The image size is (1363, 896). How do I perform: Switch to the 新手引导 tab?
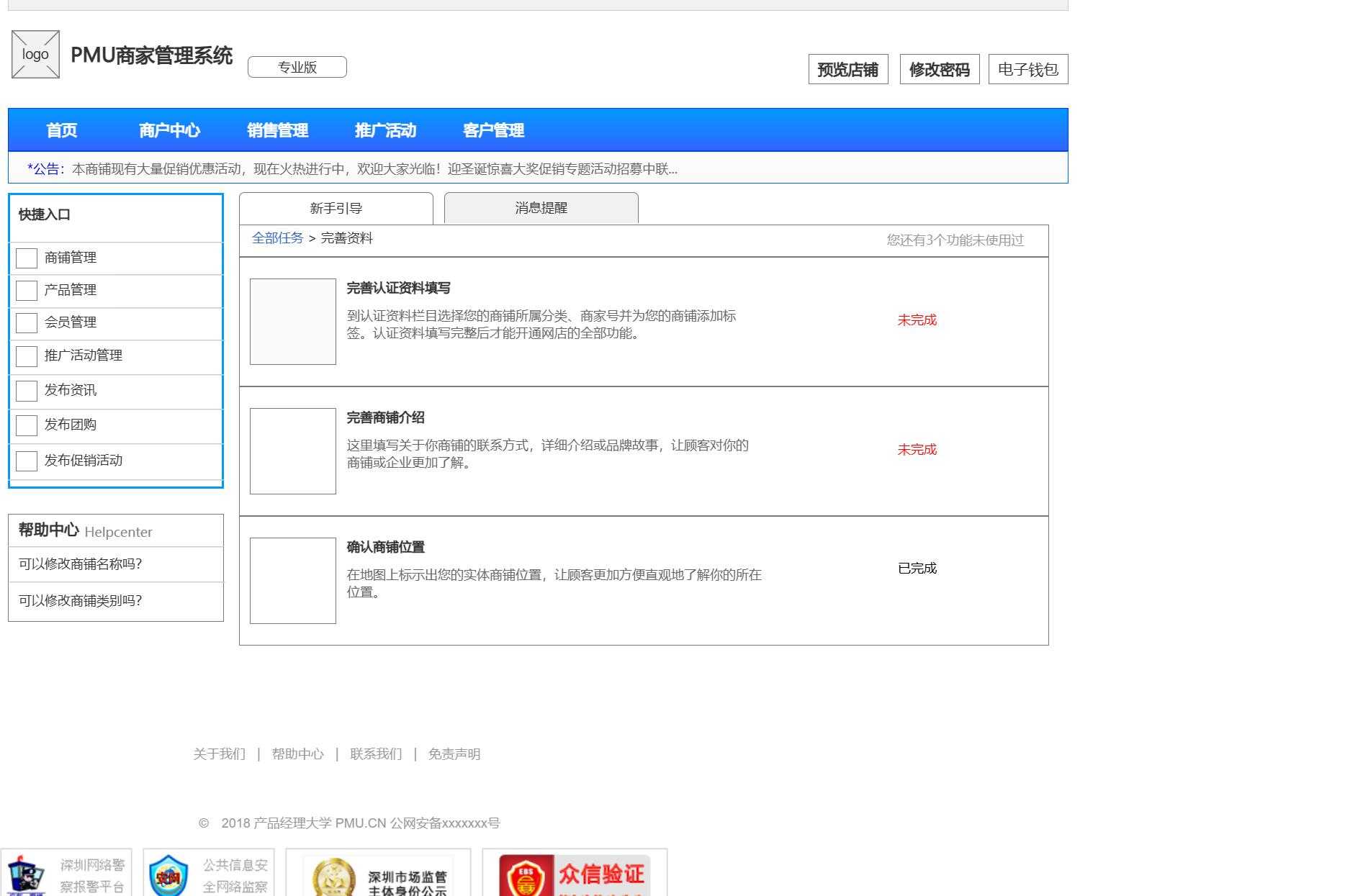pyautogui.click(x=336, y=208)
